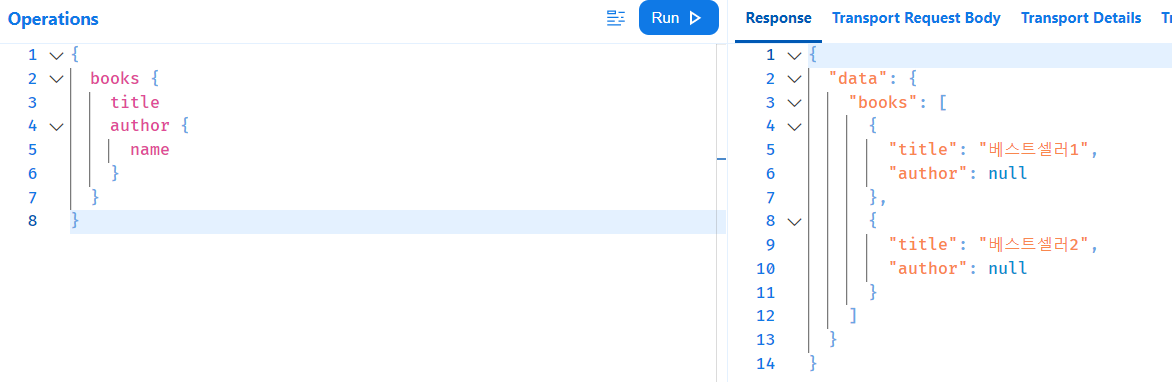
Task: Click the "data" key in Response
Action: tap(859, 78)
